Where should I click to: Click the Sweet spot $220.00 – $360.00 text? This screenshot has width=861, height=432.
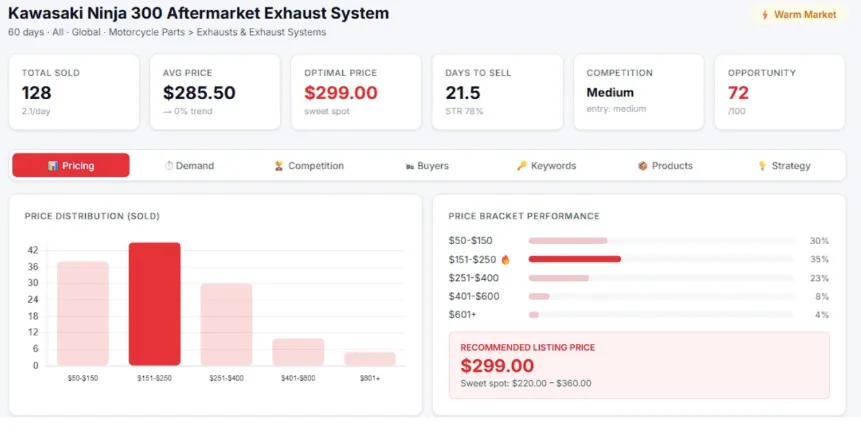point(525,384)
